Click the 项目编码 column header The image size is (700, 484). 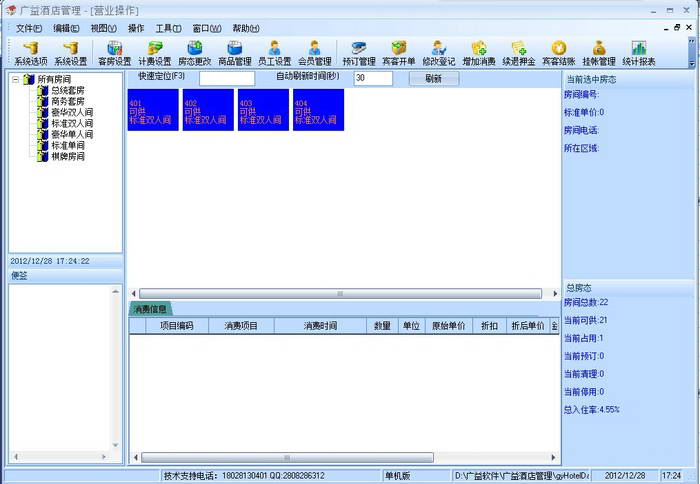(x=177, y=326)
